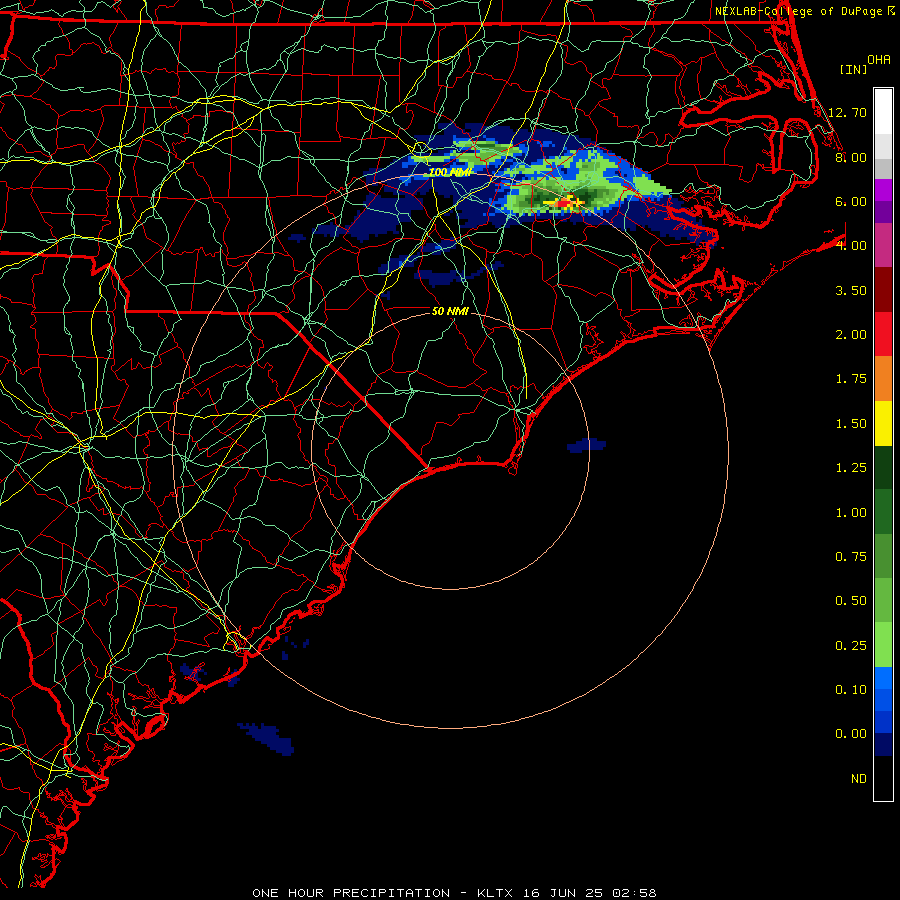
Task: Click the 1.00 legend value
Action: [851, 513]
